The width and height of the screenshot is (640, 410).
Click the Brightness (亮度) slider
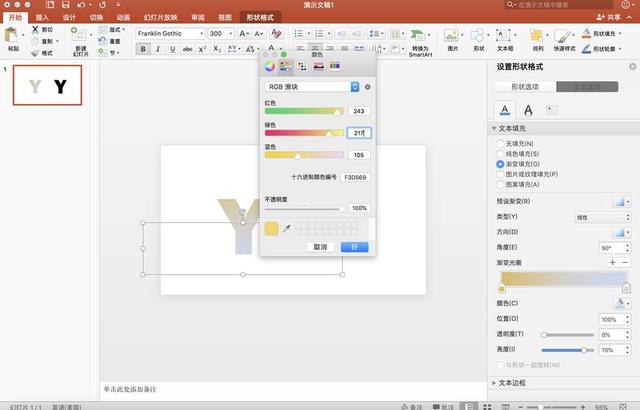pos(567,350)
